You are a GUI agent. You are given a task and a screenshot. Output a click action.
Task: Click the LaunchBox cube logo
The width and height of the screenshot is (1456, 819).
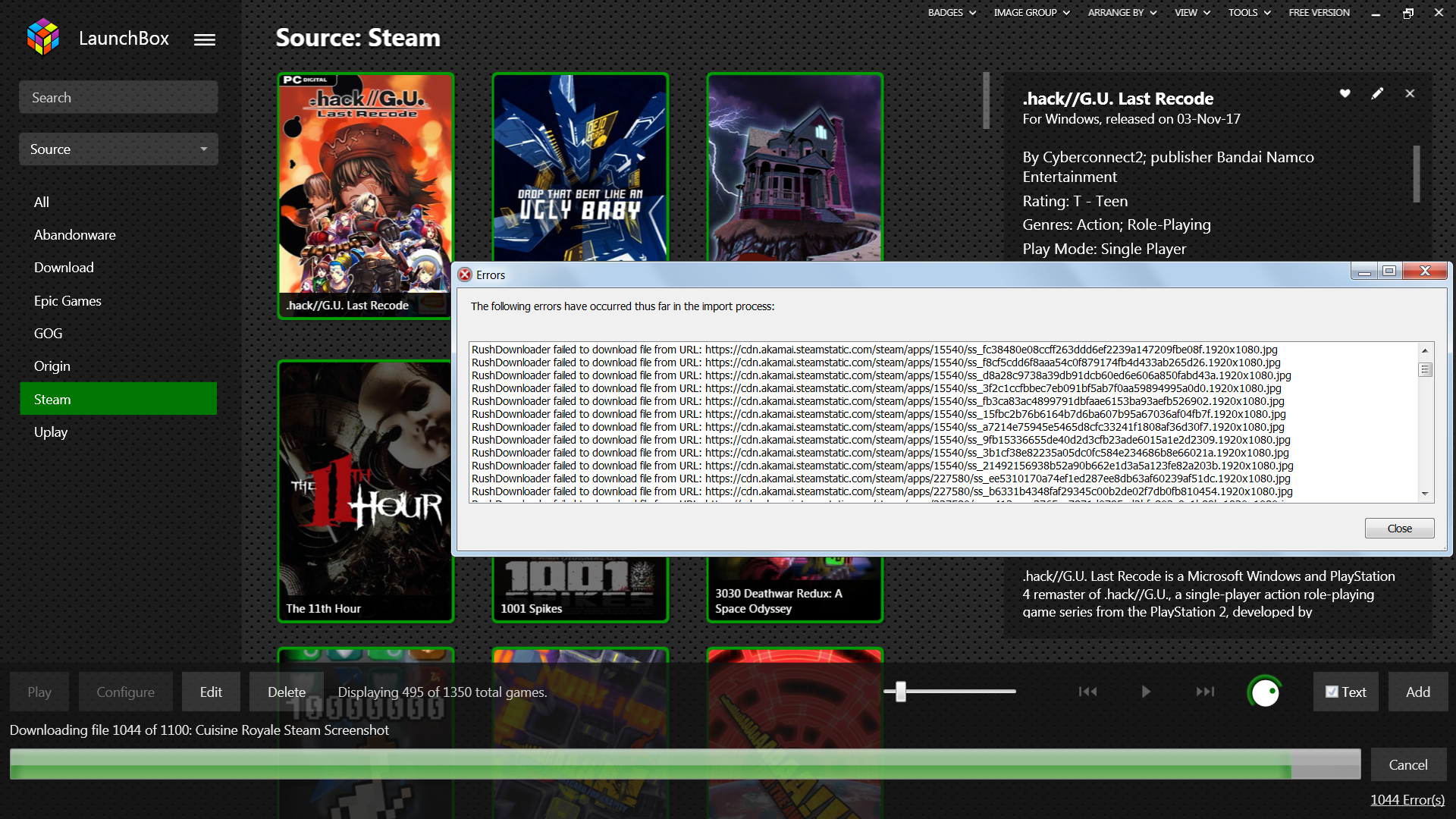pos(42,37)
